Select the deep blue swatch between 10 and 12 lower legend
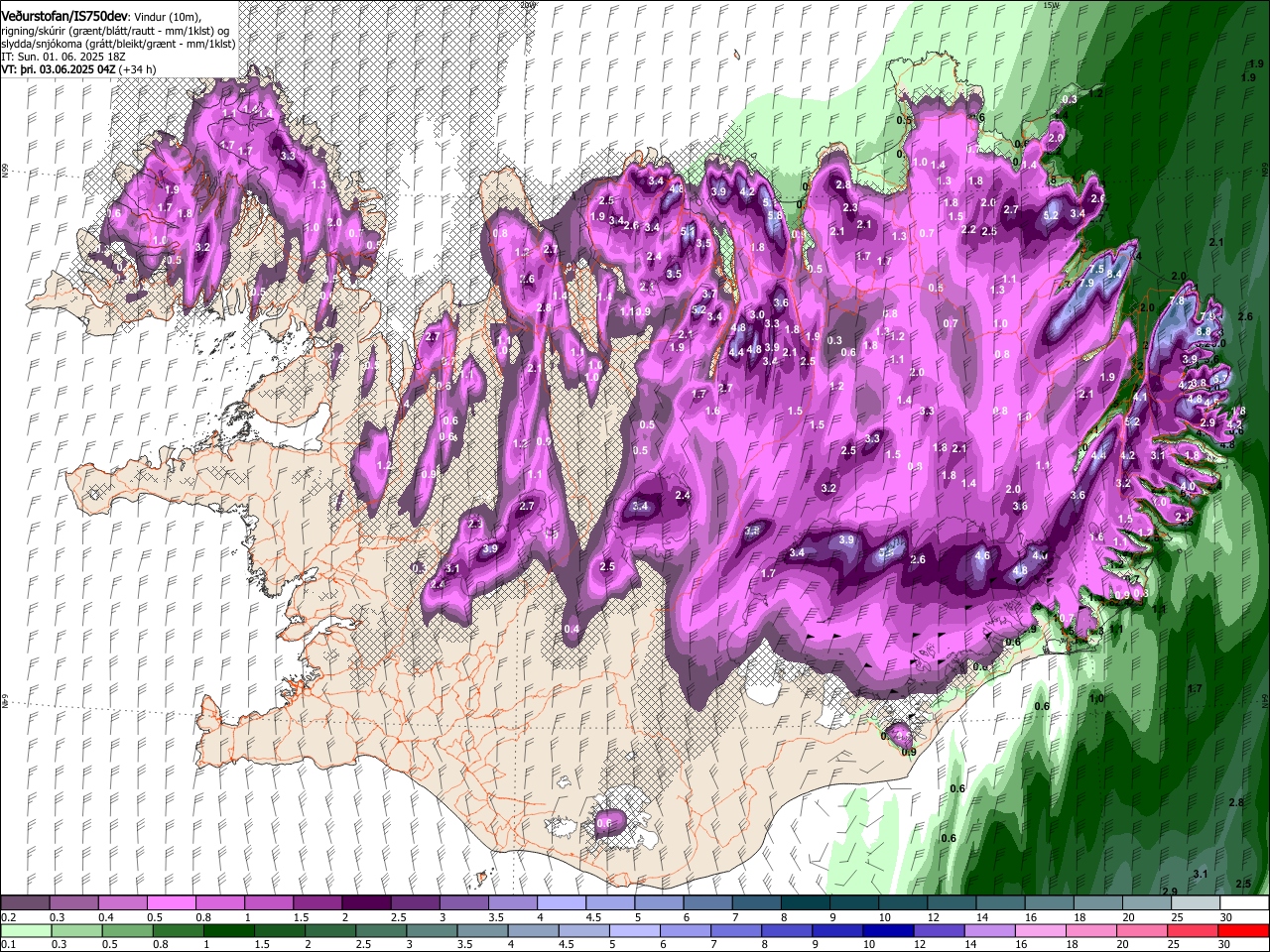 tap(886, 931)
